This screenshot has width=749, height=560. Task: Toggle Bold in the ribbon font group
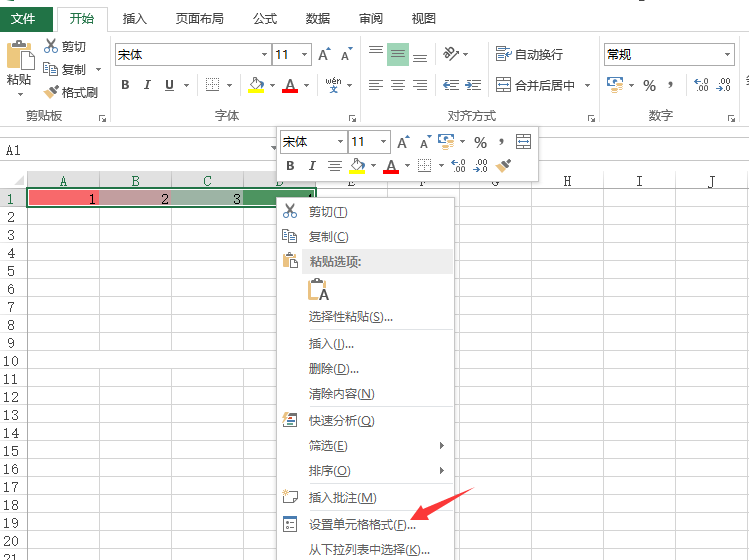126,85
